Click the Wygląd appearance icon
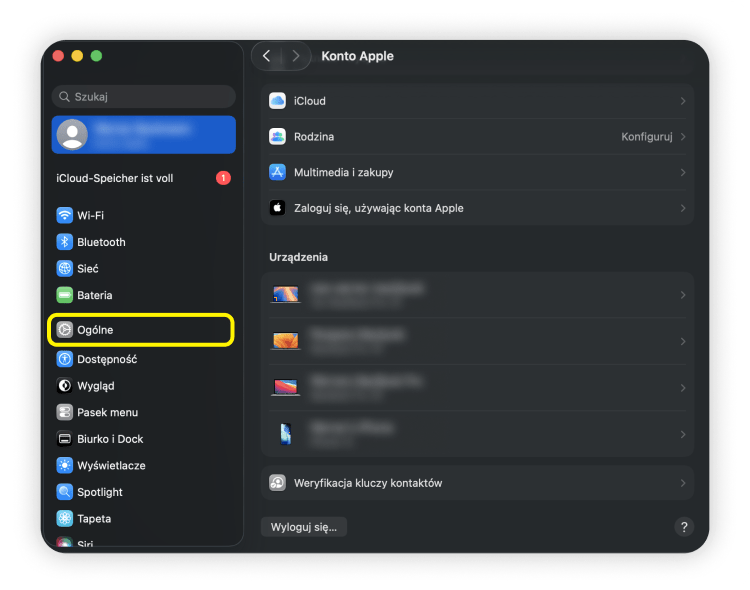750x590 pixels. click(x=65, y=386)
